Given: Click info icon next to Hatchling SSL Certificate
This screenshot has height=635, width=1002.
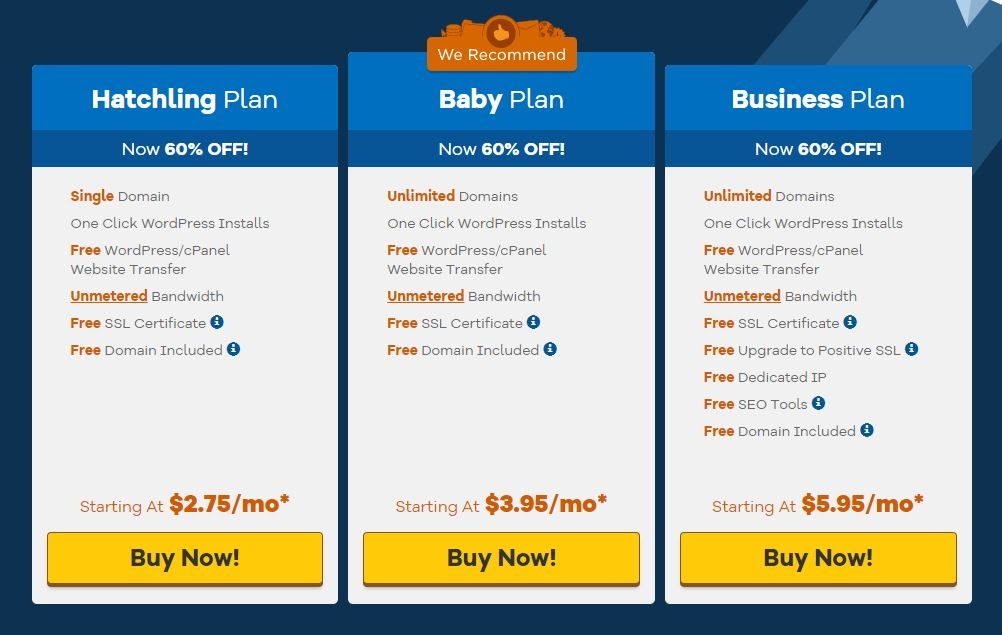Looking at the screenshot, I should 217,322.
